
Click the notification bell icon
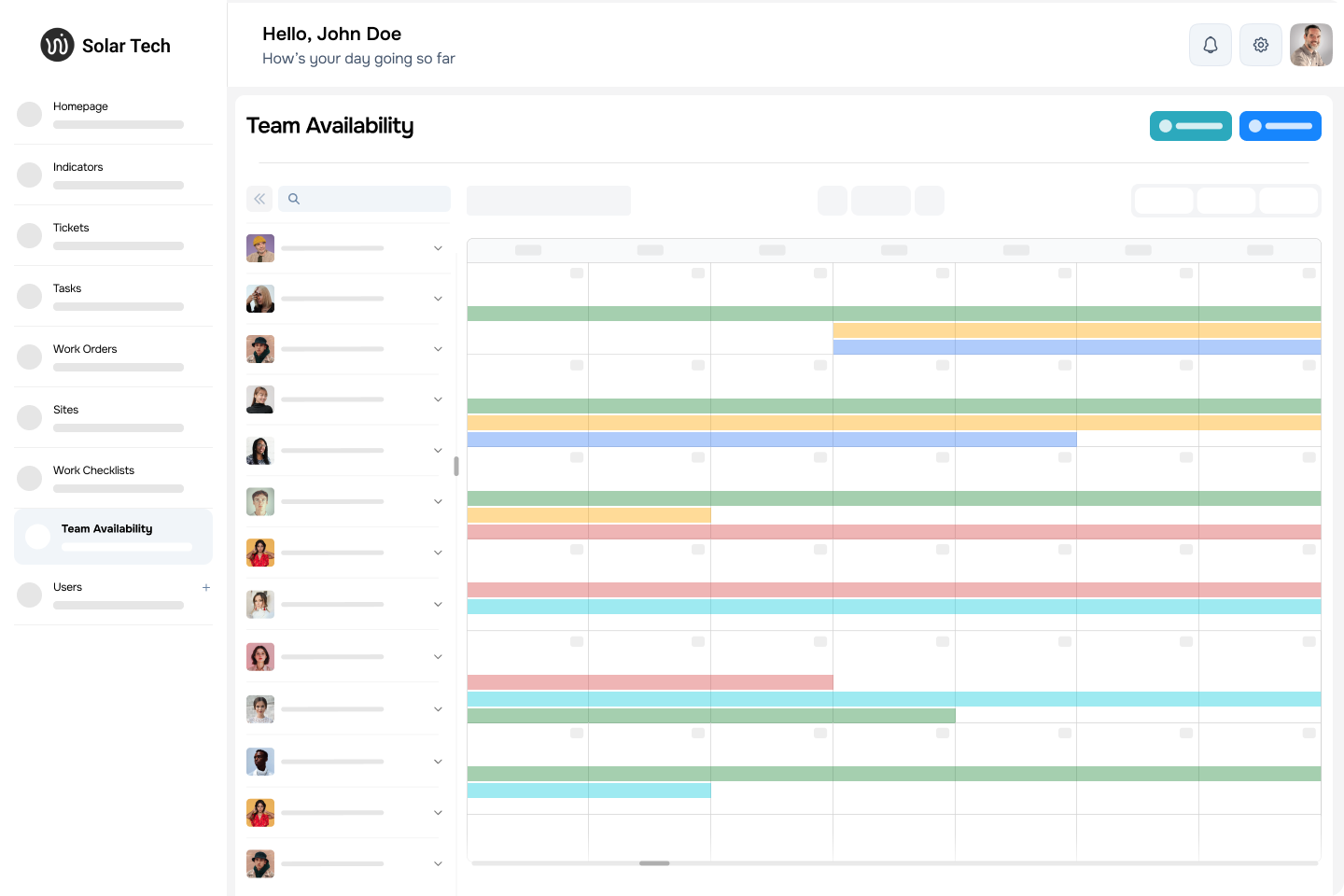point(1211,45)
